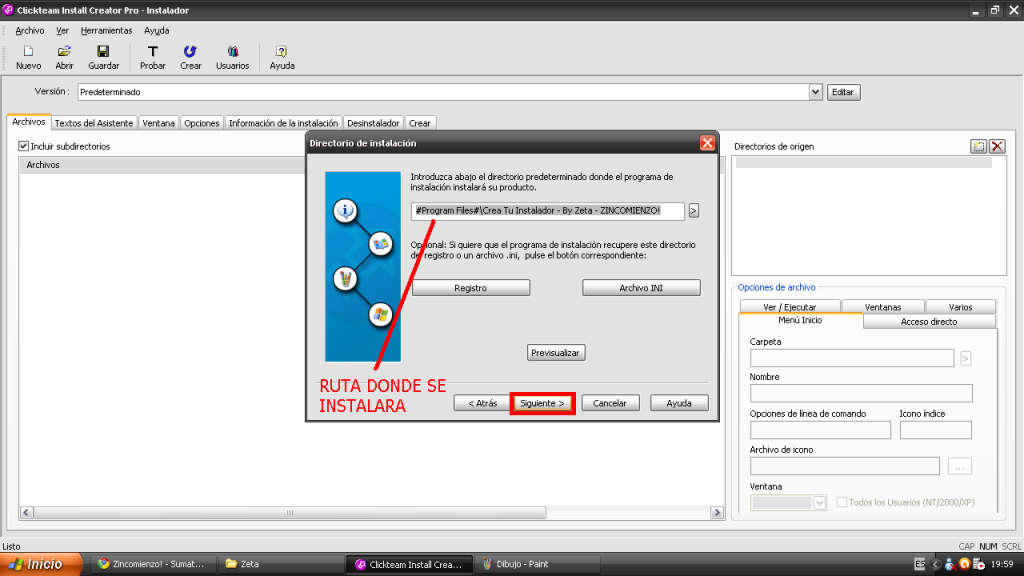Select the Ver / Ejecutar tab
The height and width of the screenshot is (576, 1024).
tap(789, 307)
